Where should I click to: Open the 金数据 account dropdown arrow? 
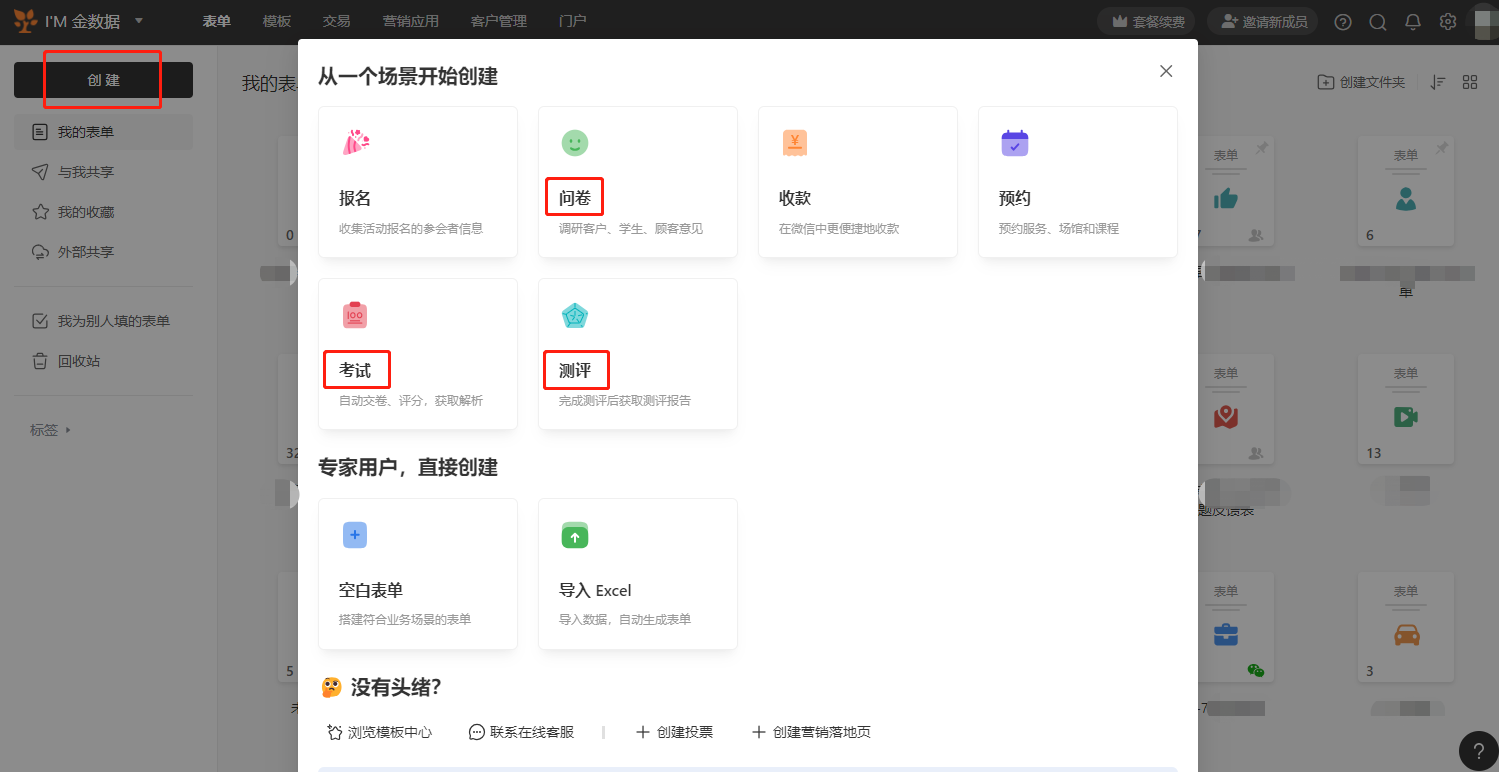[x=138, y=21]
